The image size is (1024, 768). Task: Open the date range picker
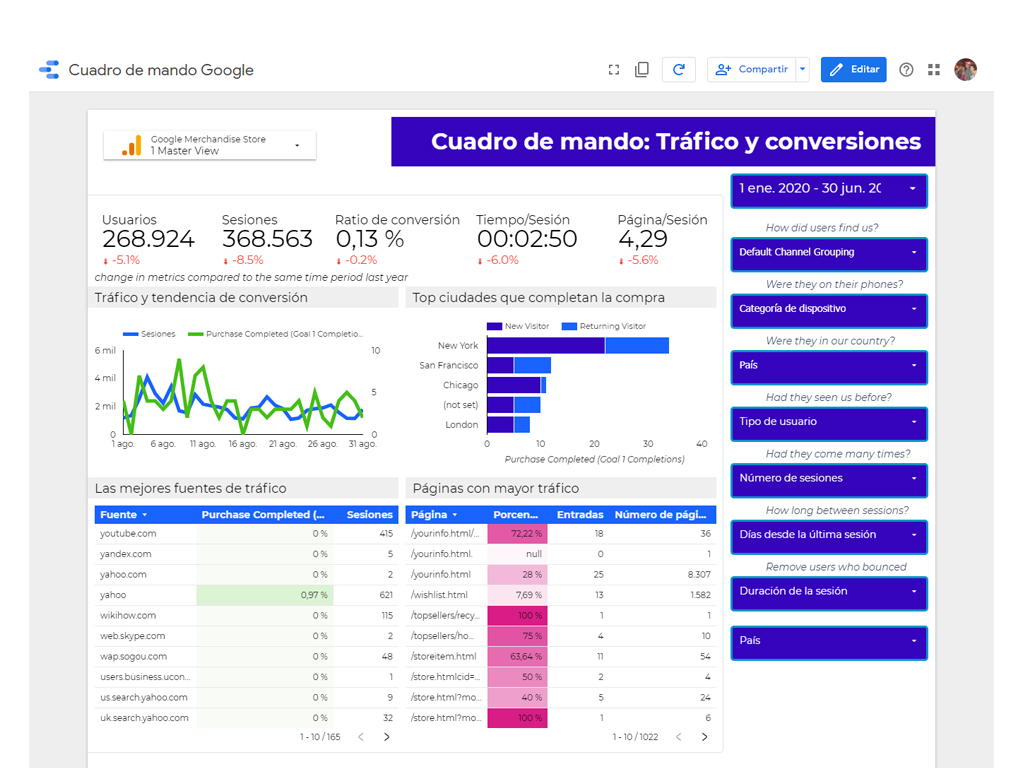tap(828, 189)
